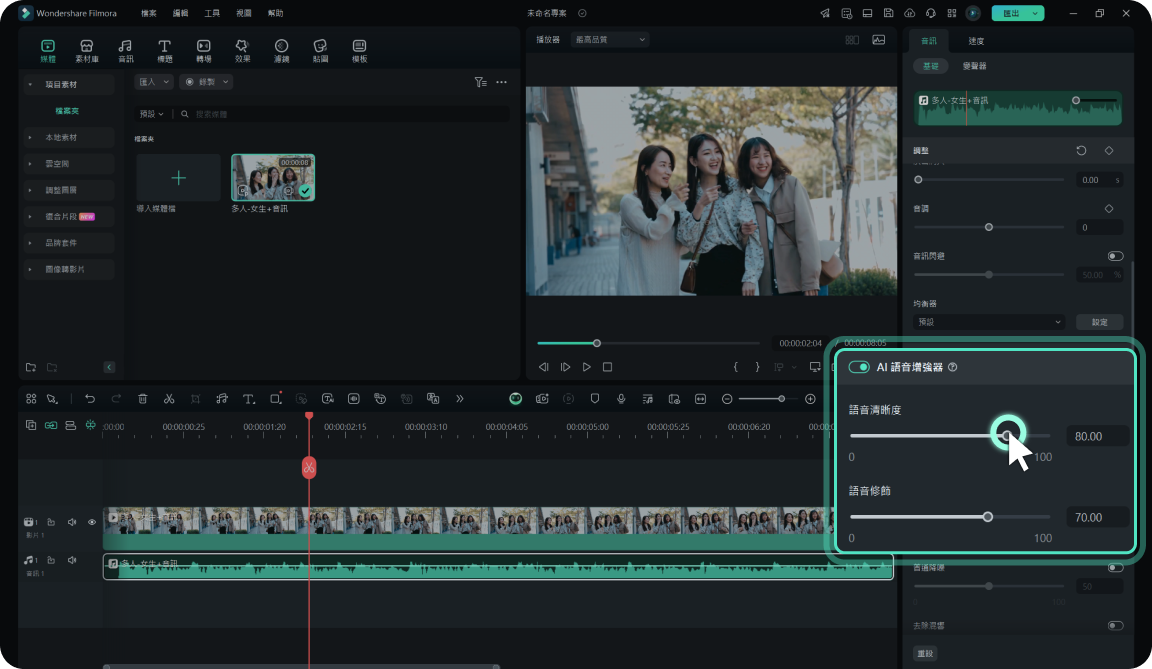
Task: Click the stop button in the player
Action: point(608,367)
